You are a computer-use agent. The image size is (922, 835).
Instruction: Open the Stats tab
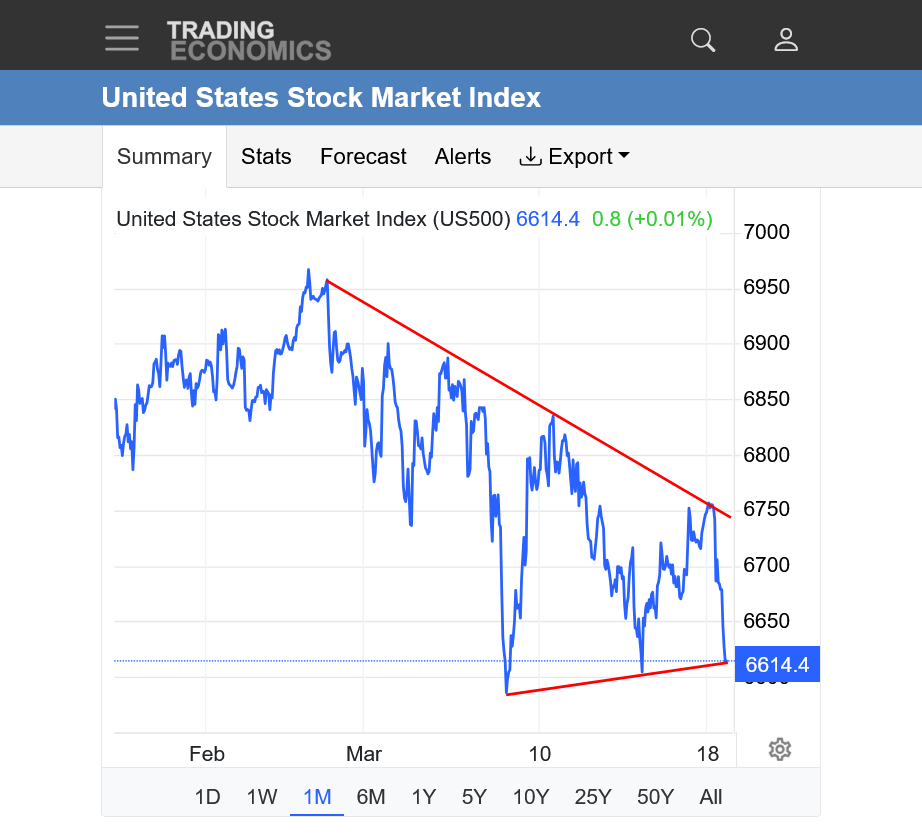click(x=266, y=157)
